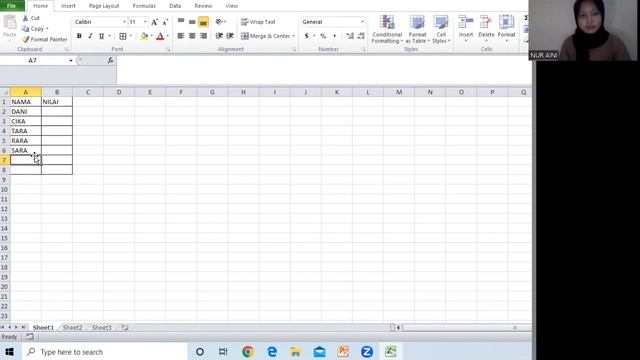Viewport: 640px width, 360px height.
Task: Toggle Underline formatting
Action: [101, 36]
